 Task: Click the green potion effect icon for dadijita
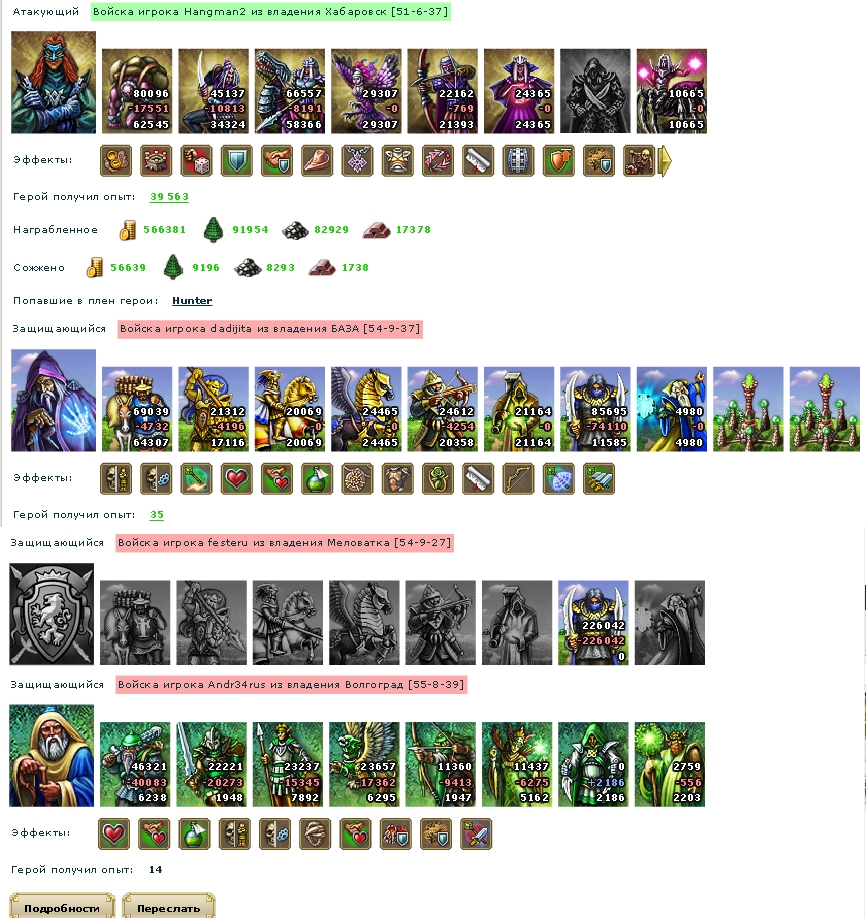click(x=317, y=479)
